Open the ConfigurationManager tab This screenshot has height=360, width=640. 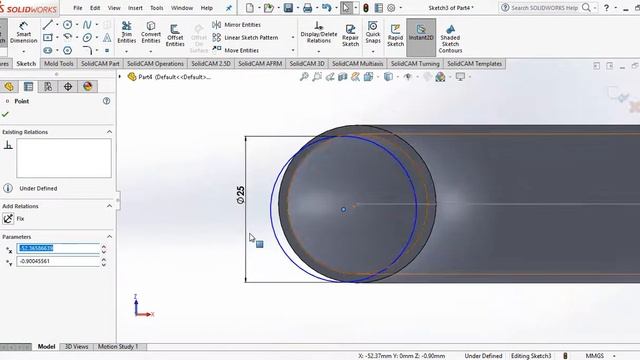click(48, 86)
